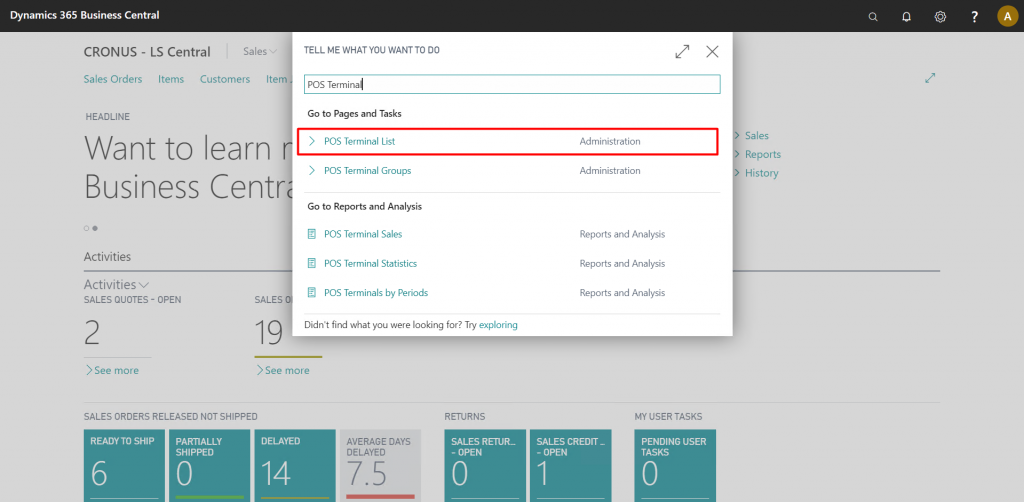Expand the Activities dropdown
This screenshot has width=1024, height=502.
(x=116, y=285)
